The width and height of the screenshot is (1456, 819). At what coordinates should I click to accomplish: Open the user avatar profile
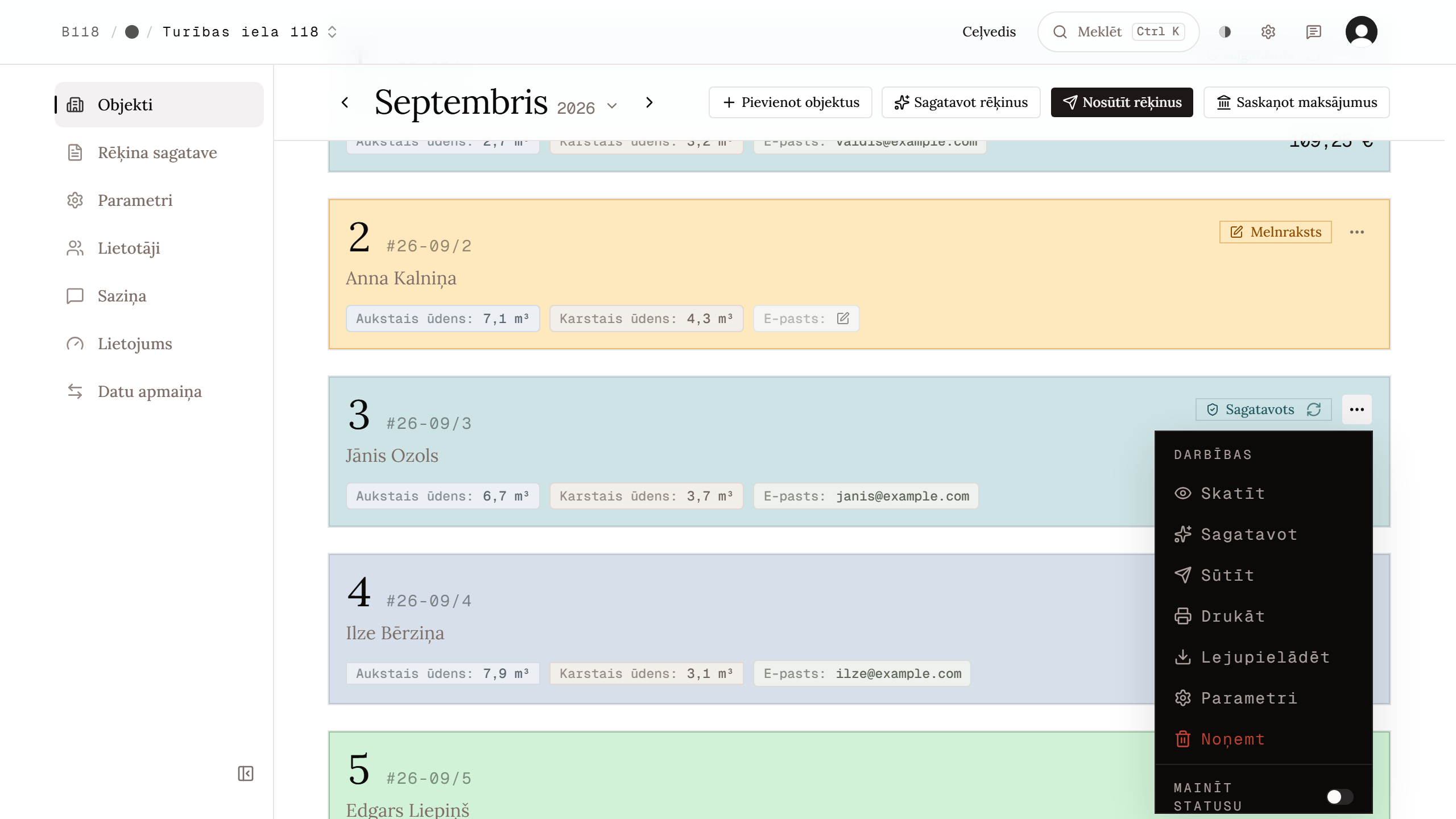(1362, 32)
